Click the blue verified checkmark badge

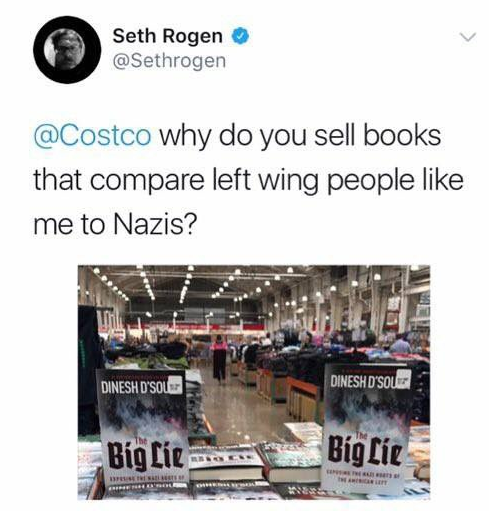pos(240,36)
